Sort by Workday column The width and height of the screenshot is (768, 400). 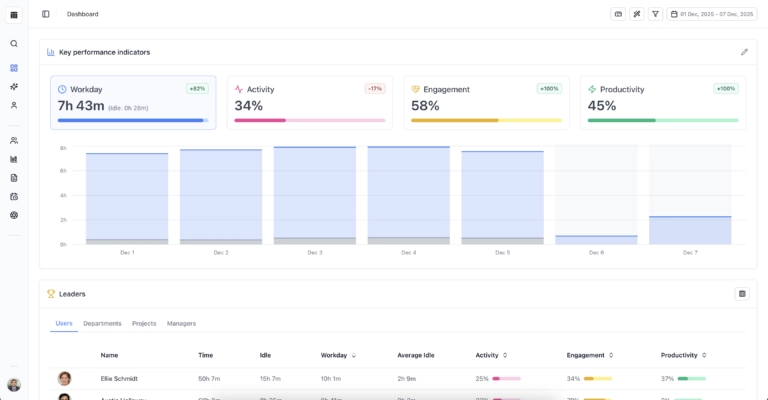click(x=338, y=355)
